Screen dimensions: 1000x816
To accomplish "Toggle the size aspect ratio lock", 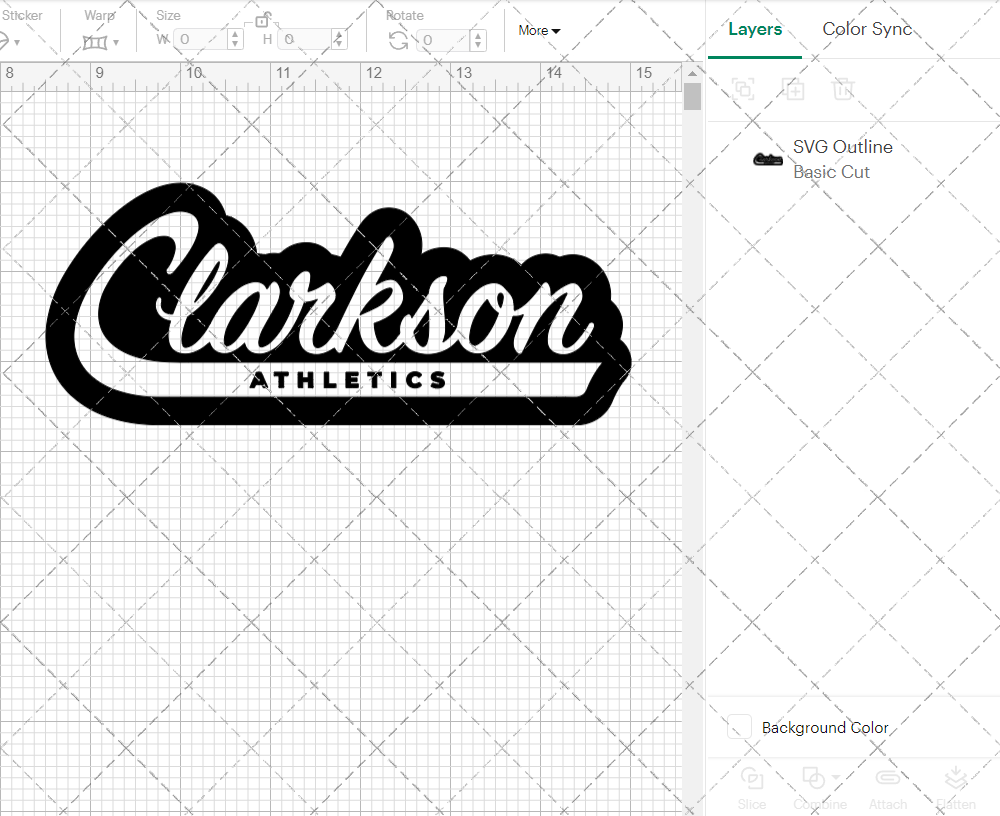I will coord(262,20).
